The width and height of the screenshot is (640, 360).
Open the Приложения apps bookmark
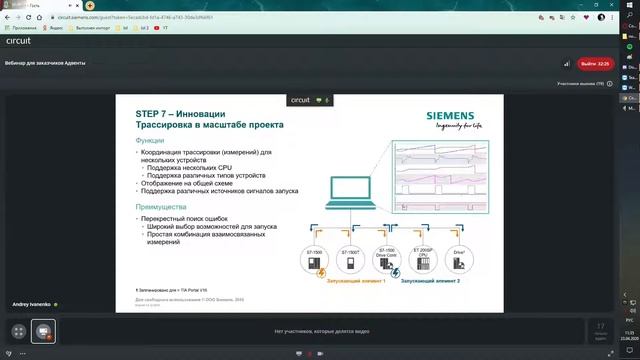(x=20, y=28)
